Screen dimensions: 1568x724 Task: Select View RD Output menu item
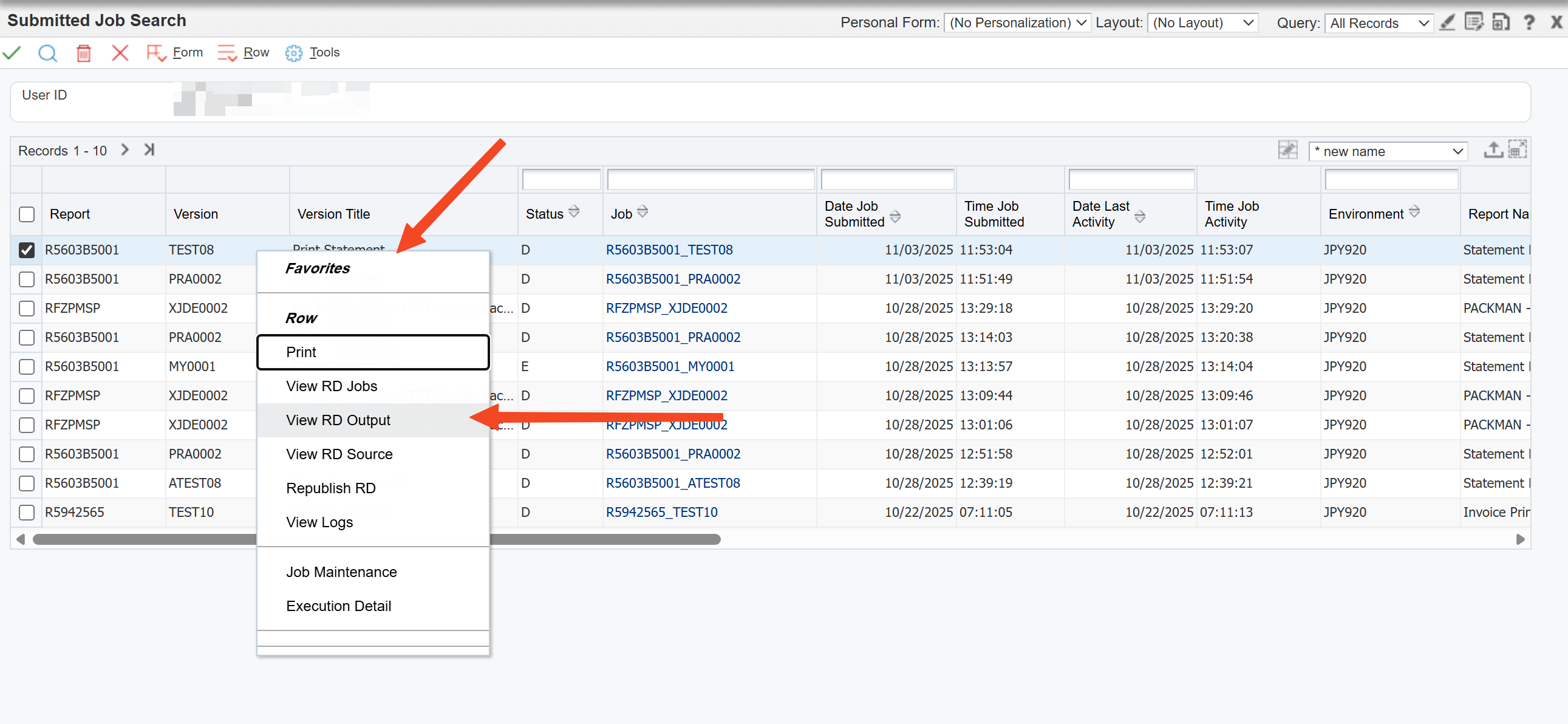tap(338, 420)
